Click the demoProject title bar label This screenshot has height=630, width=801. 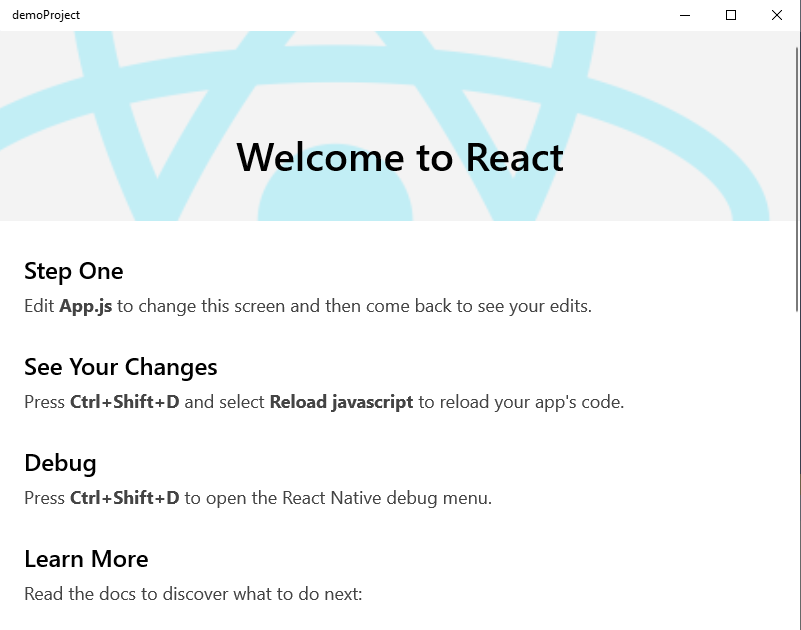pos(47,15)
